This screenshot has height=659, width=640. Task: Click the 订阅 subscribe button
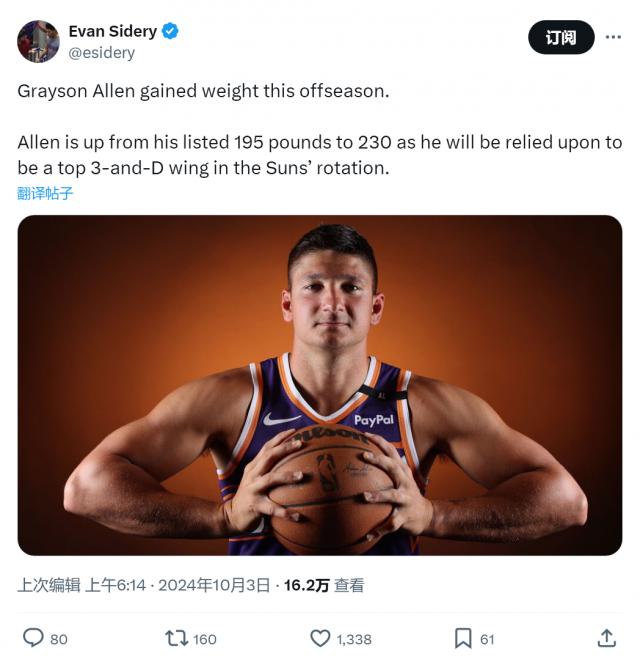[x=560, y=38]
